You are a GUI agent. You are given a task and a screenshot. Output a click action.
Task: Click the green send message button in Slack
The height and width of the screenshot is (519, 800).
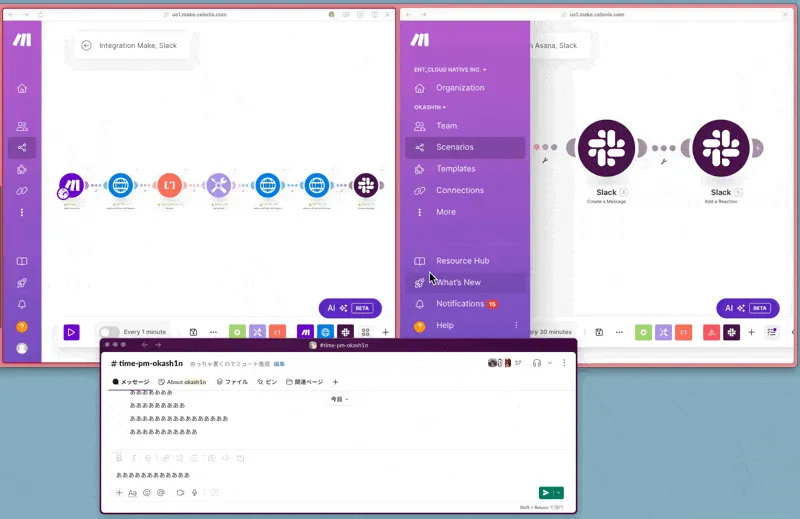[x=546, y=492]
